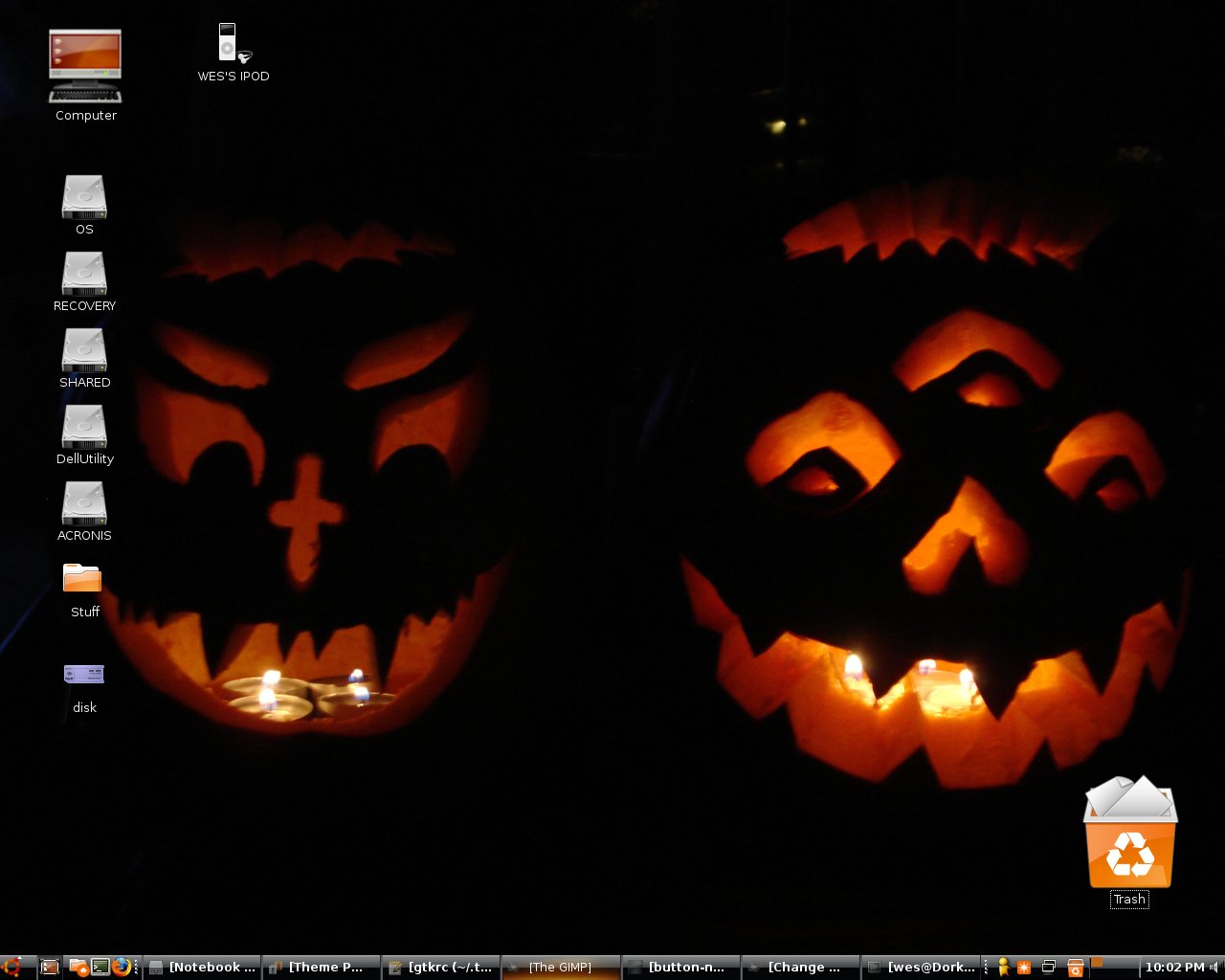1225x980 pixels.
Task: Open the Ubuntu main menu icon
Action: point(11,967)
